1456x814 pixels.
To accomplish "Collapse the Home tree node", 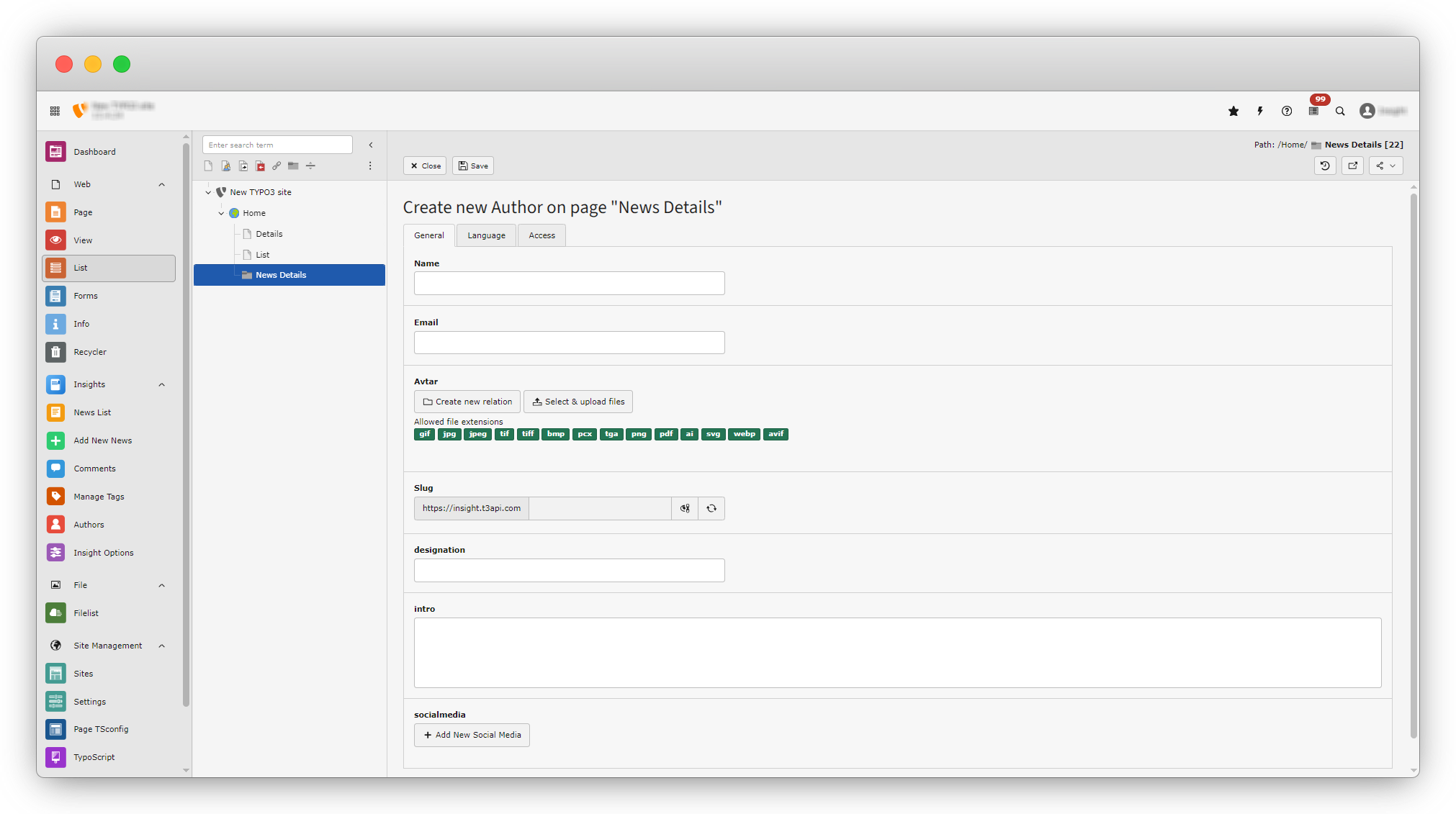I will click(x=221, y=213).
